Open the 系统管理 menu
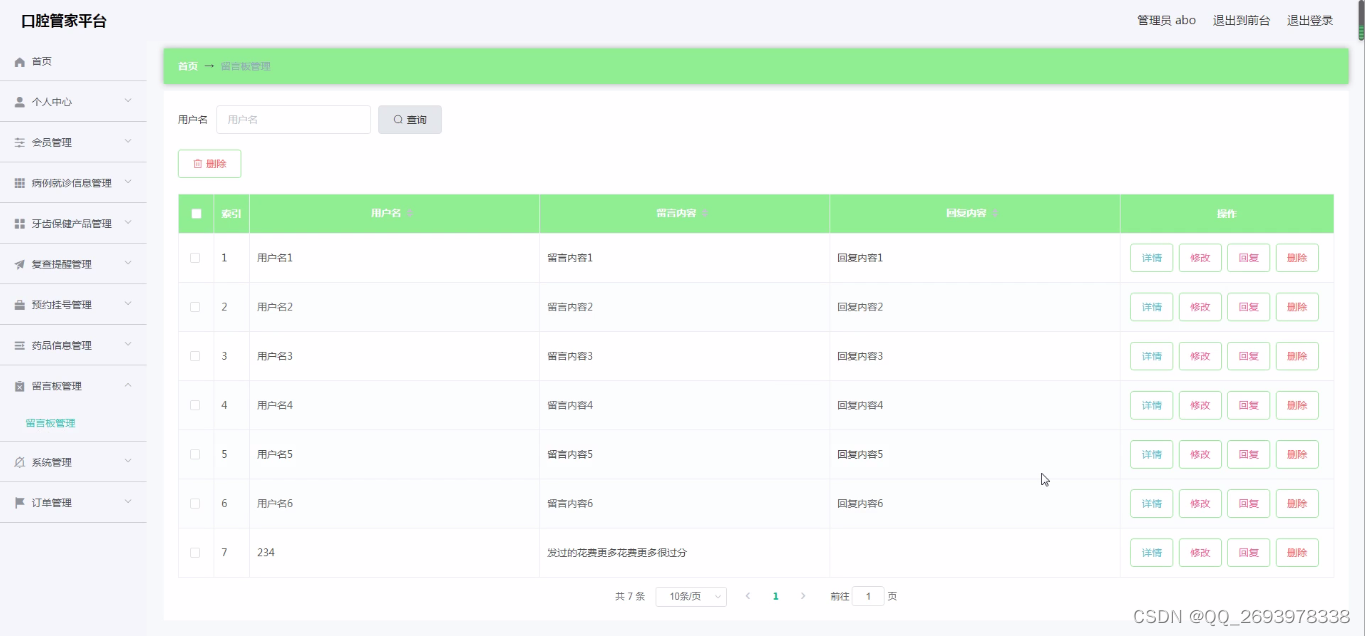Screen dimensions: 1365x636 point(73,462)
